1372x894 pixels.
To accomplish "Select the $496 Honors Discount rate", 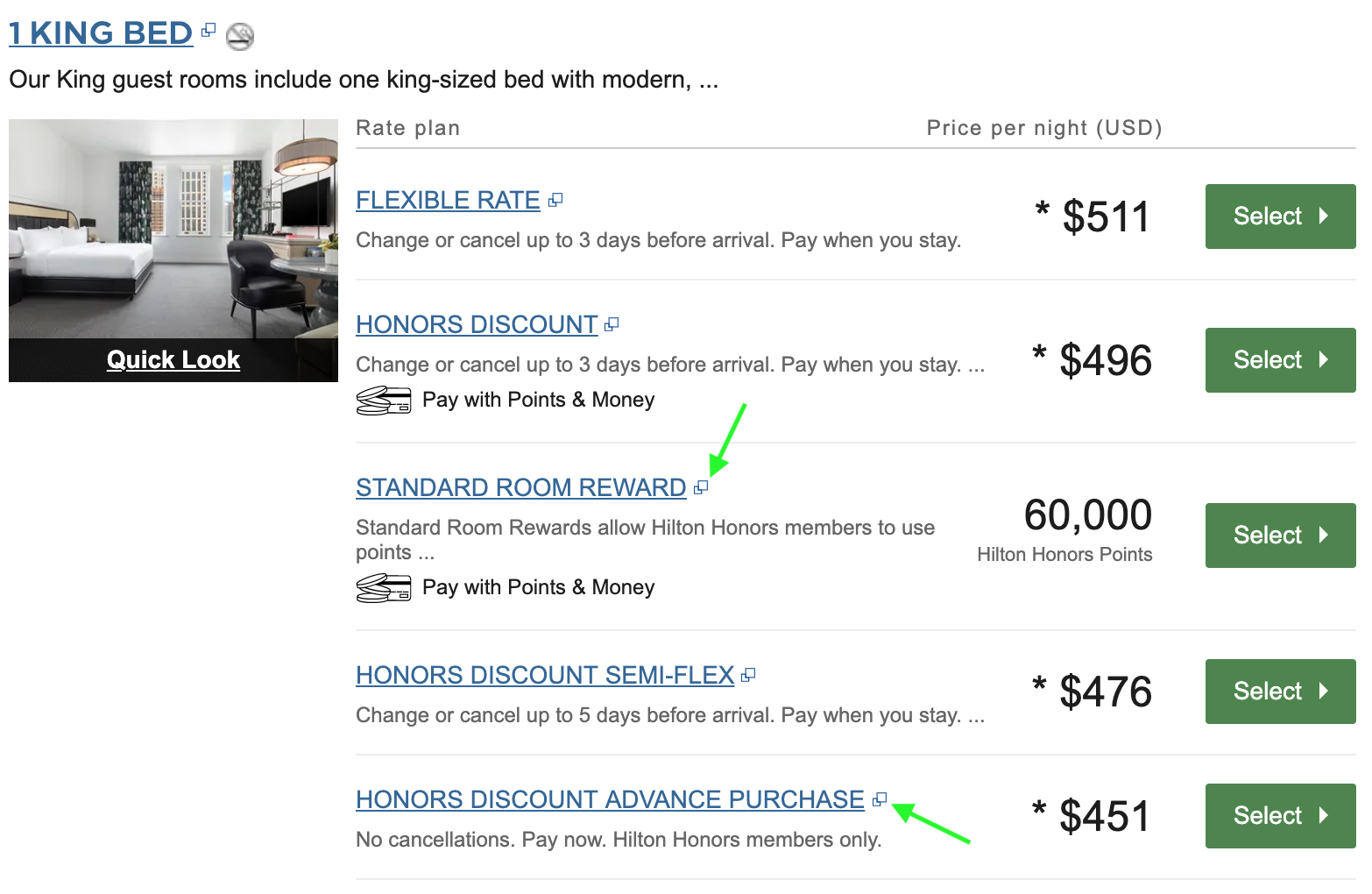I will (1280, 360).
